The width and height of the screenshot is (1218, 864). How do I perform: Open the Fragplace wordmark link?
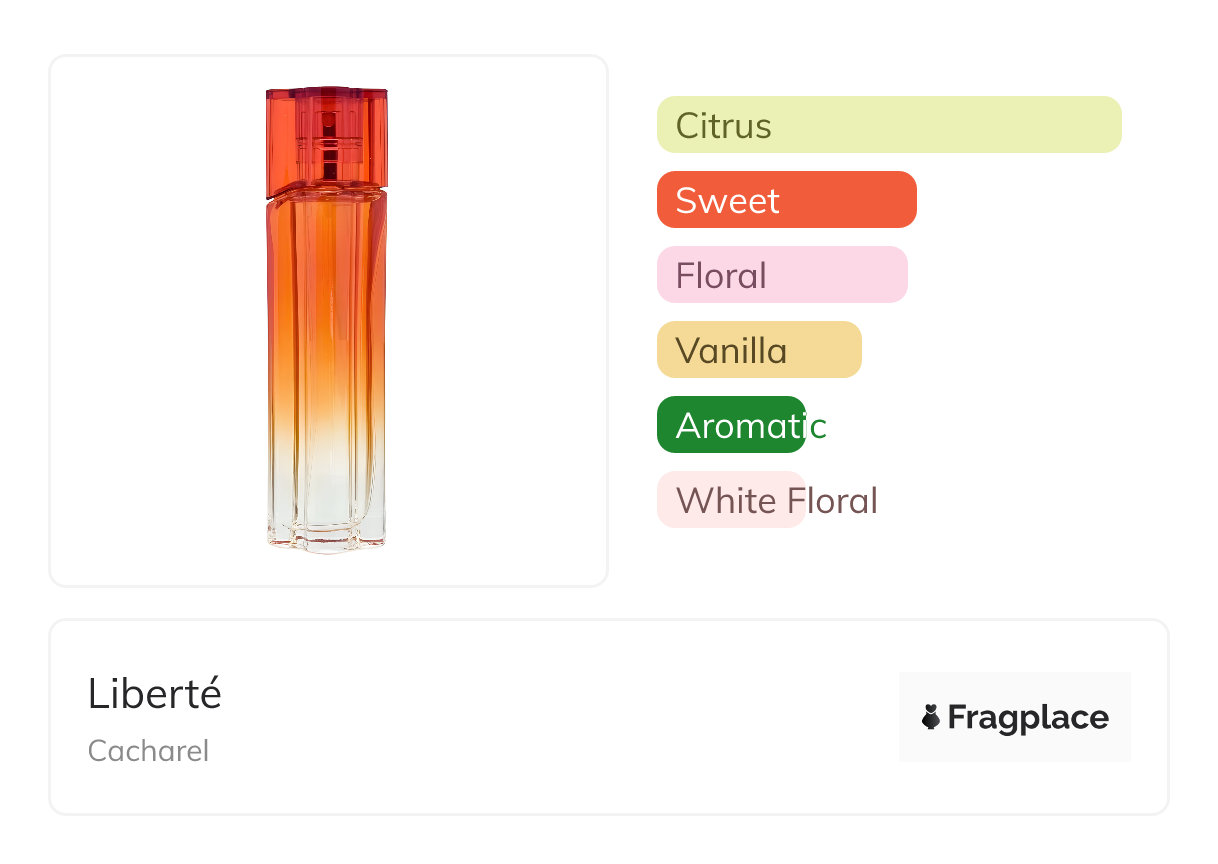point(1028,717)
